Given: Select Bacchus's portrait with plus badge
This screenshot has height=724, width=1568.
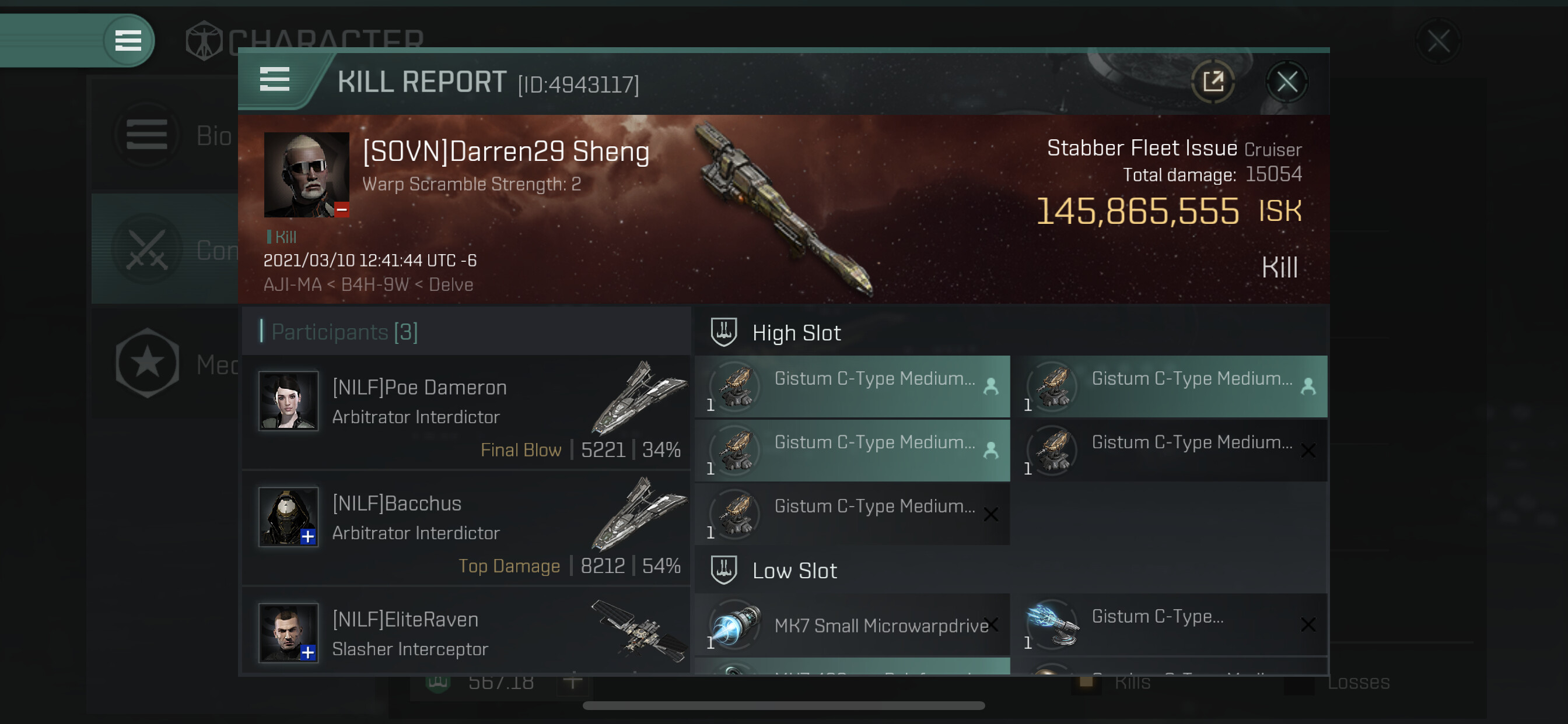Looking at the screenshot, I should point(289,516).
